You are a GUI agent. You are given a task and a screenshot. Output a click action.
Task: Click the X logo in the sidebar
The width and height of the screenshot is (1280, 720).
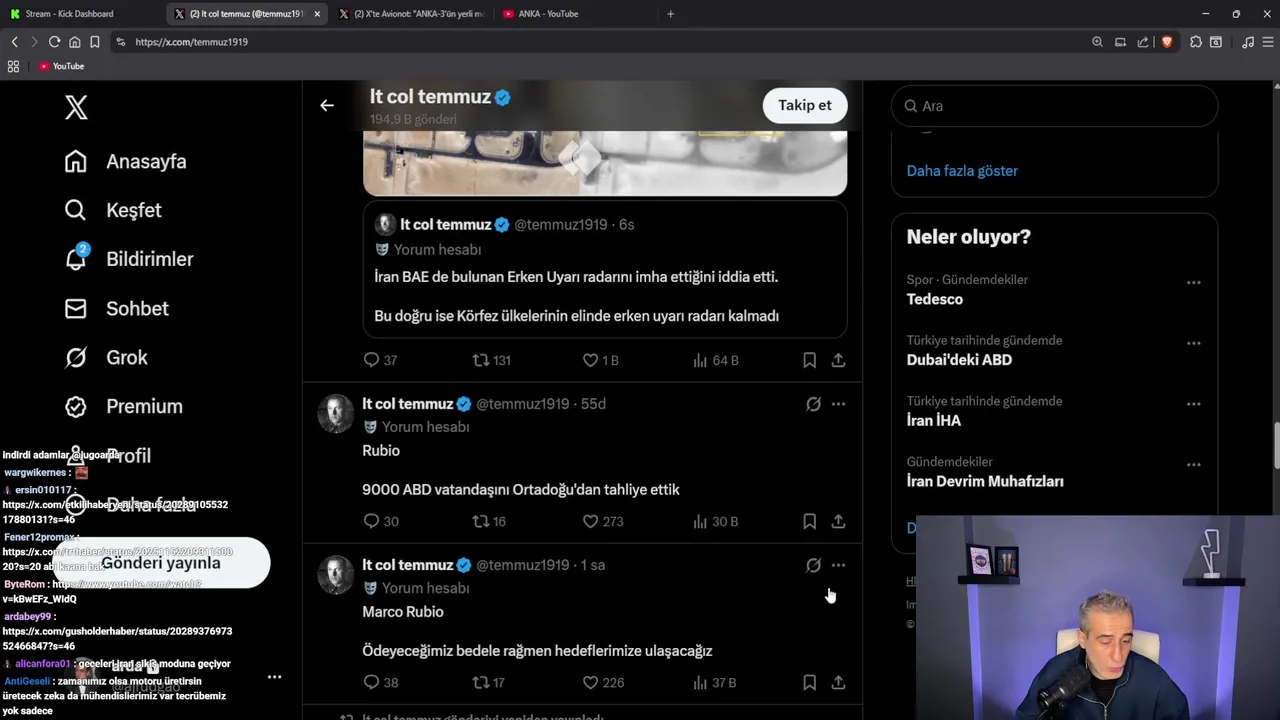[76, 107]
